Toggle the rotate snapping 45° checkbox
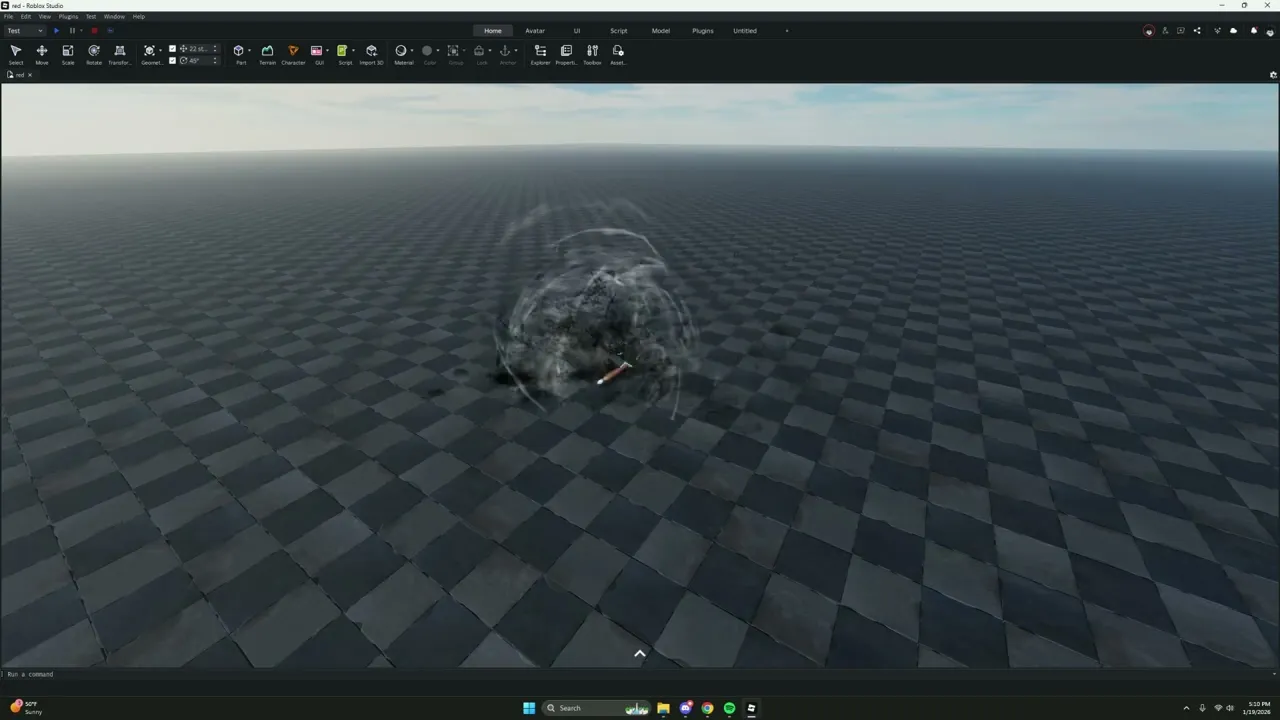Image resolution: width=1280 pixels, height=720 pixels. tap(172, 60)
